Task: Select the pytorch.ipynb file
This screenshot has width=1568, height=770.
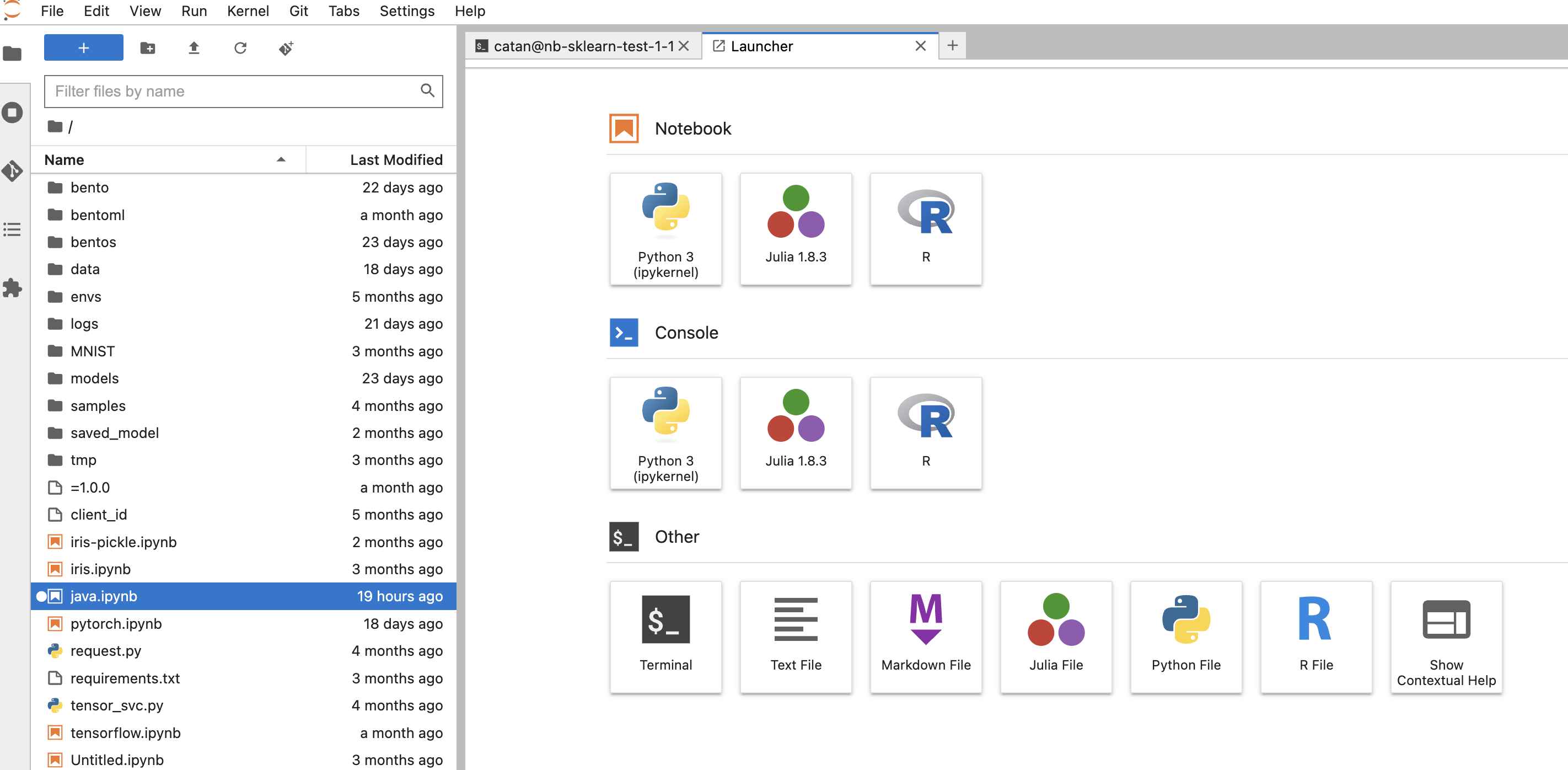Action: point(116,623)
